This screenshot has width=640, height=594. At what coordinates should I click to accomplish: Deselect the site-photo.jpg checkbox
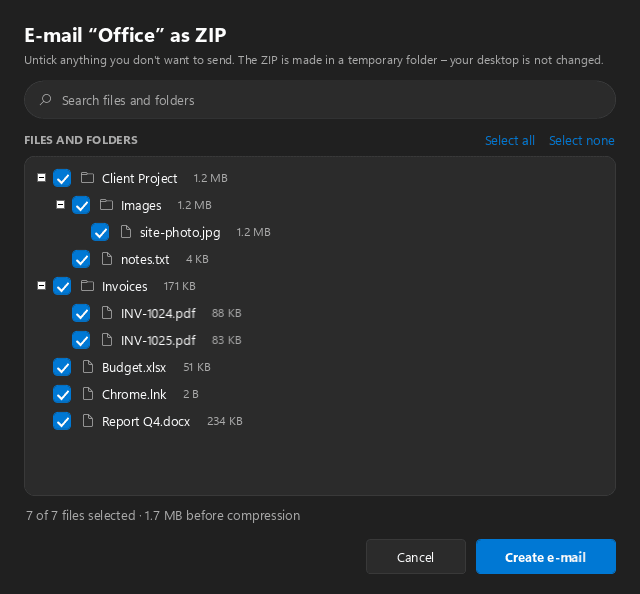(100, 232)
